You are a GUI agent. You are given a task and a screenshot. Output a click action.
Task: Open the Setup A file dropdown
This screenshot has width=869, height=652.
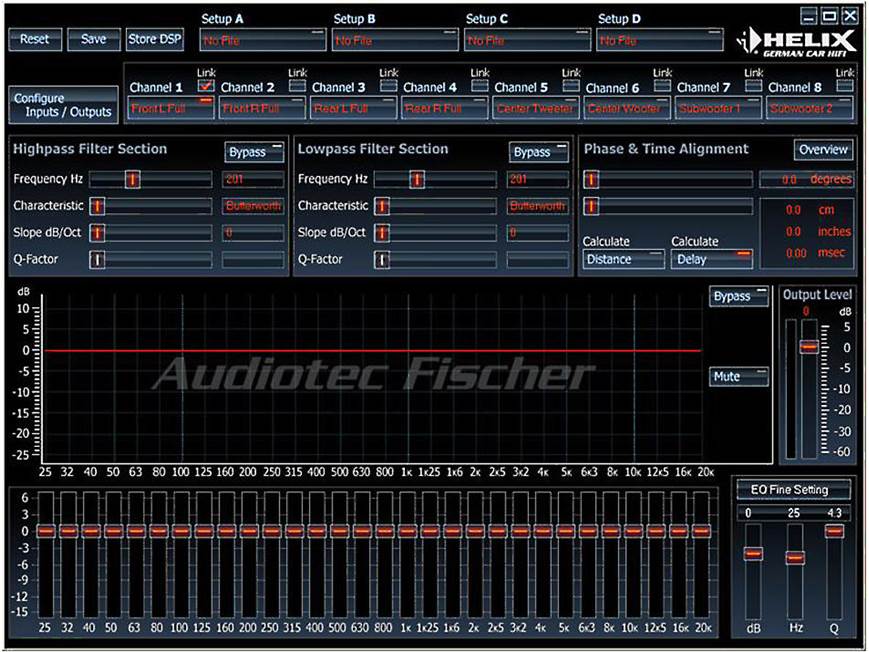coord(263,40)
